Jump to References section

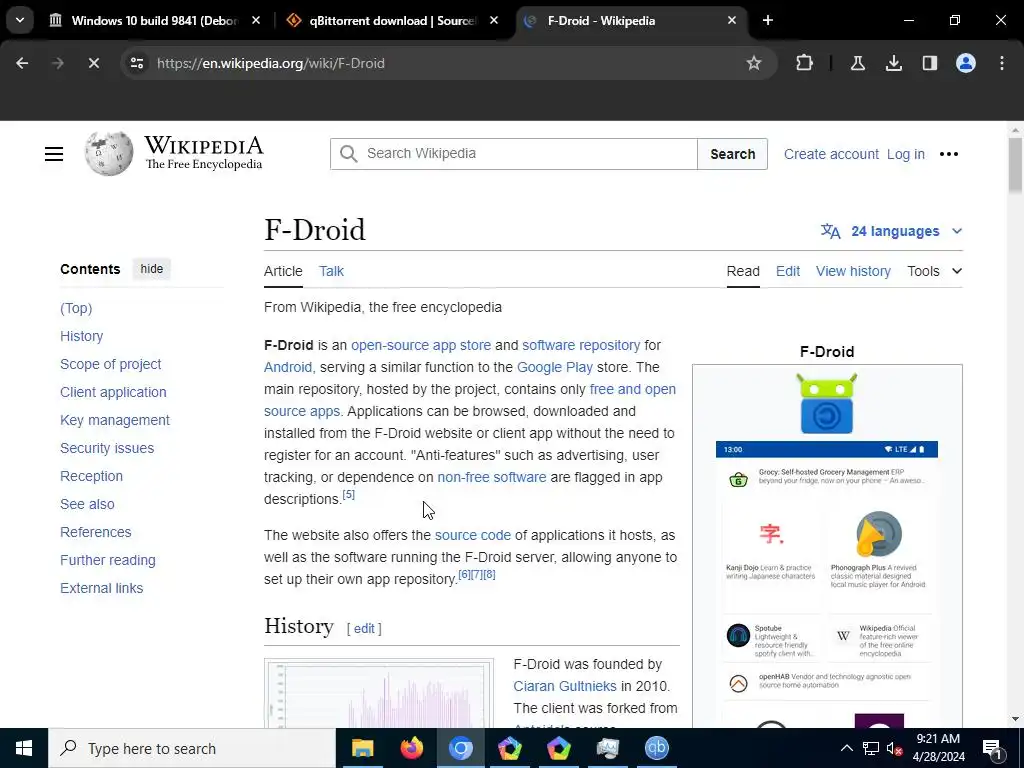pyautogui.click(x=95, y=533)
